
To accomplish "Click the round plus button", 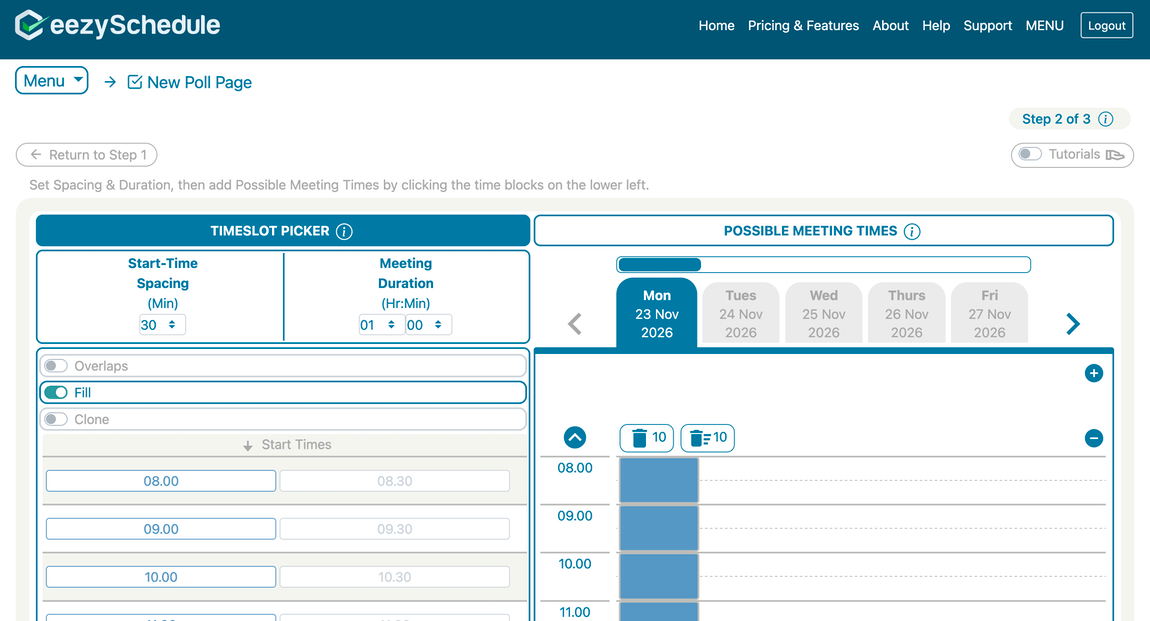I will [1094, 373].
